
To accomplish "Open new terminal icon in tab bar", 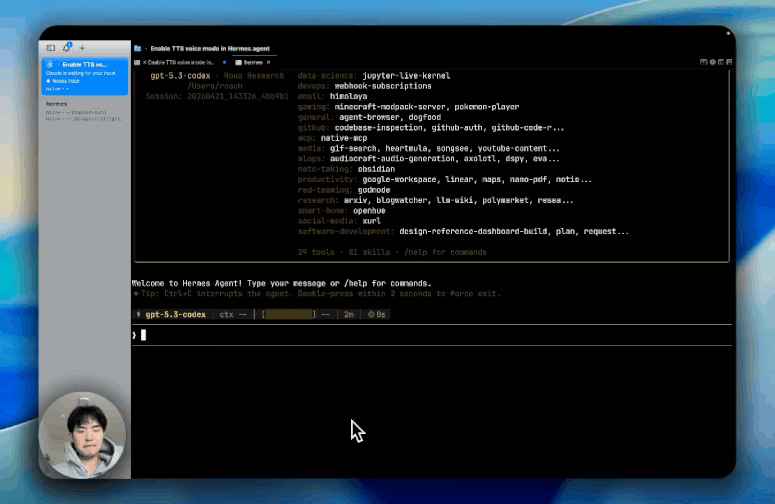I will click(x=703, y=62).
